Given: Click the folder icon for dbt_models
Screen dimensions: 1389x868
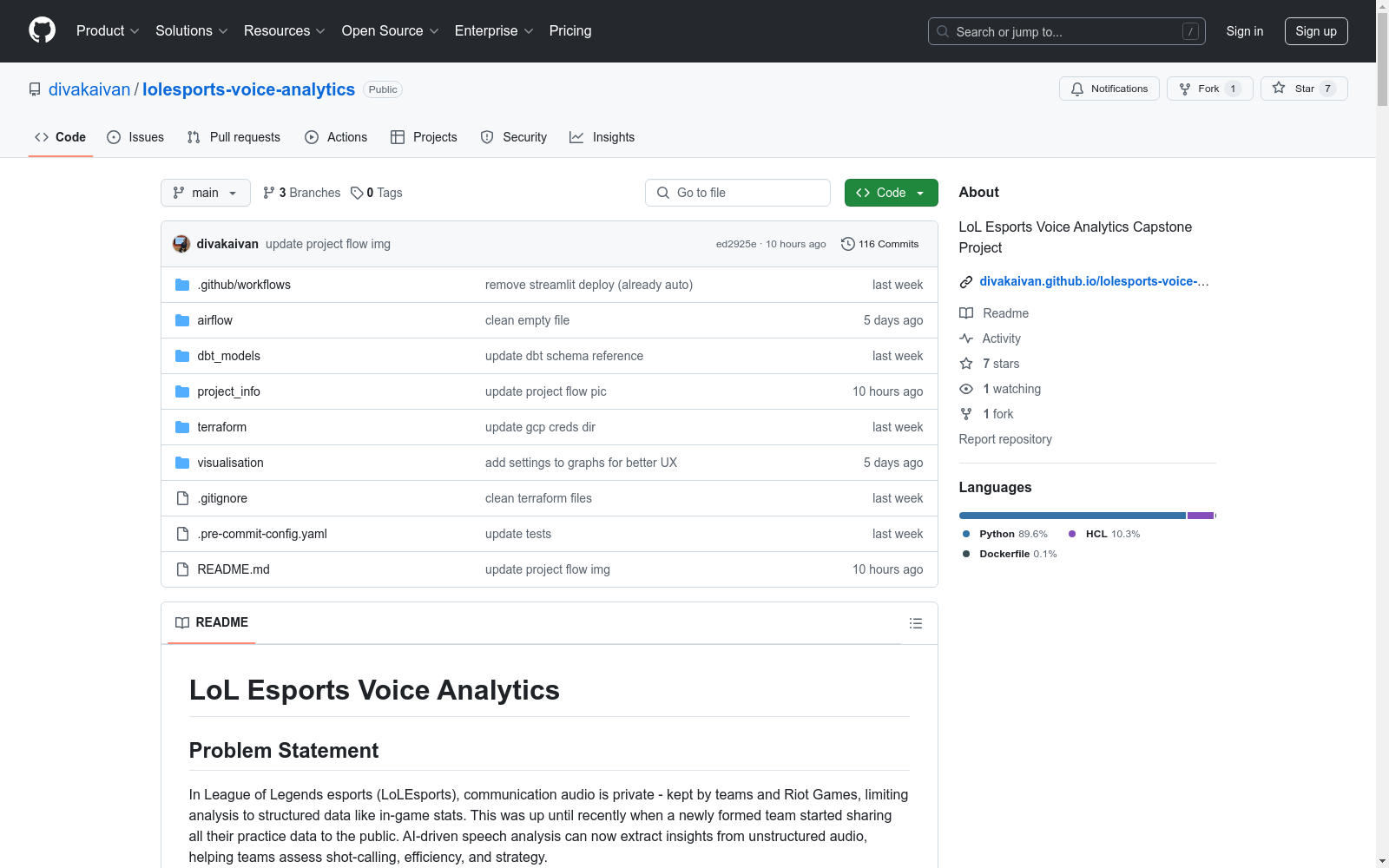Looking at the screenshot, I should click(182, 356).
